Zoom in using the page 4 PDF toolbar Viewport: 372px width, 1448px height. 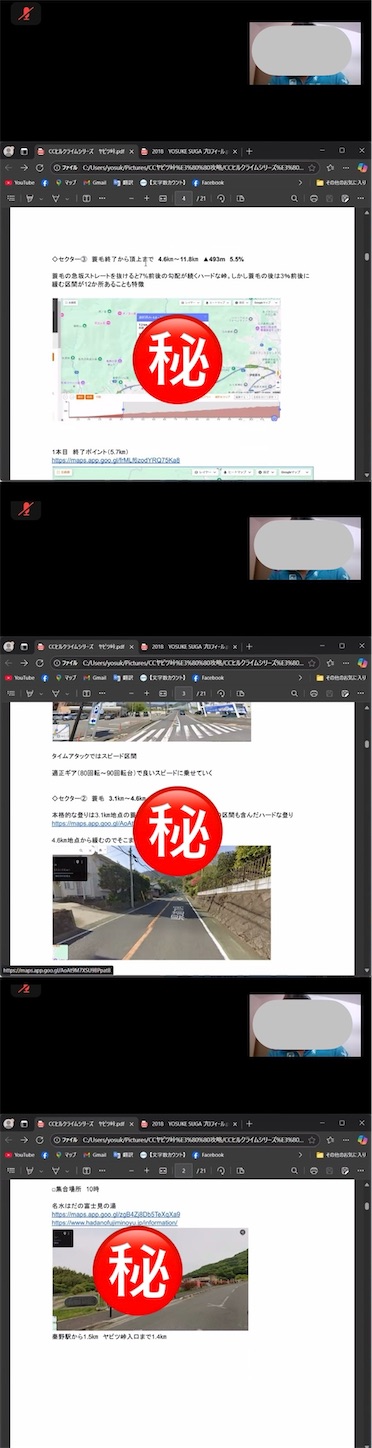click(147, 198)
